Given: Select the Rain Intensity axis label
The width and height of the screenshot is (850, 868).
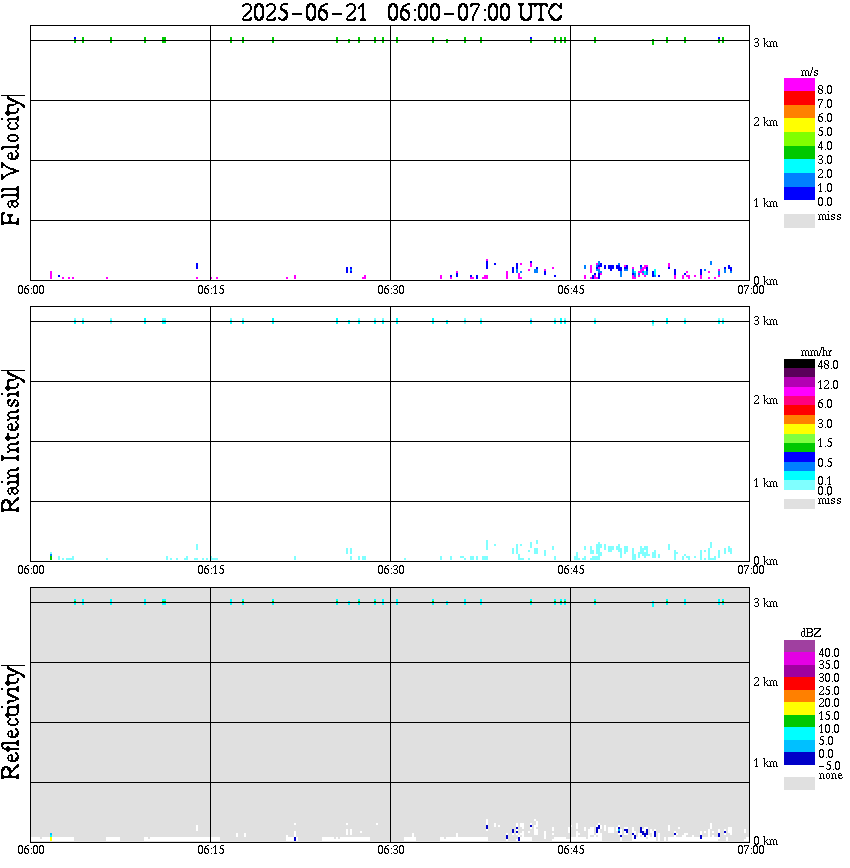Looking at the screenshot, I should click(12, 441).
